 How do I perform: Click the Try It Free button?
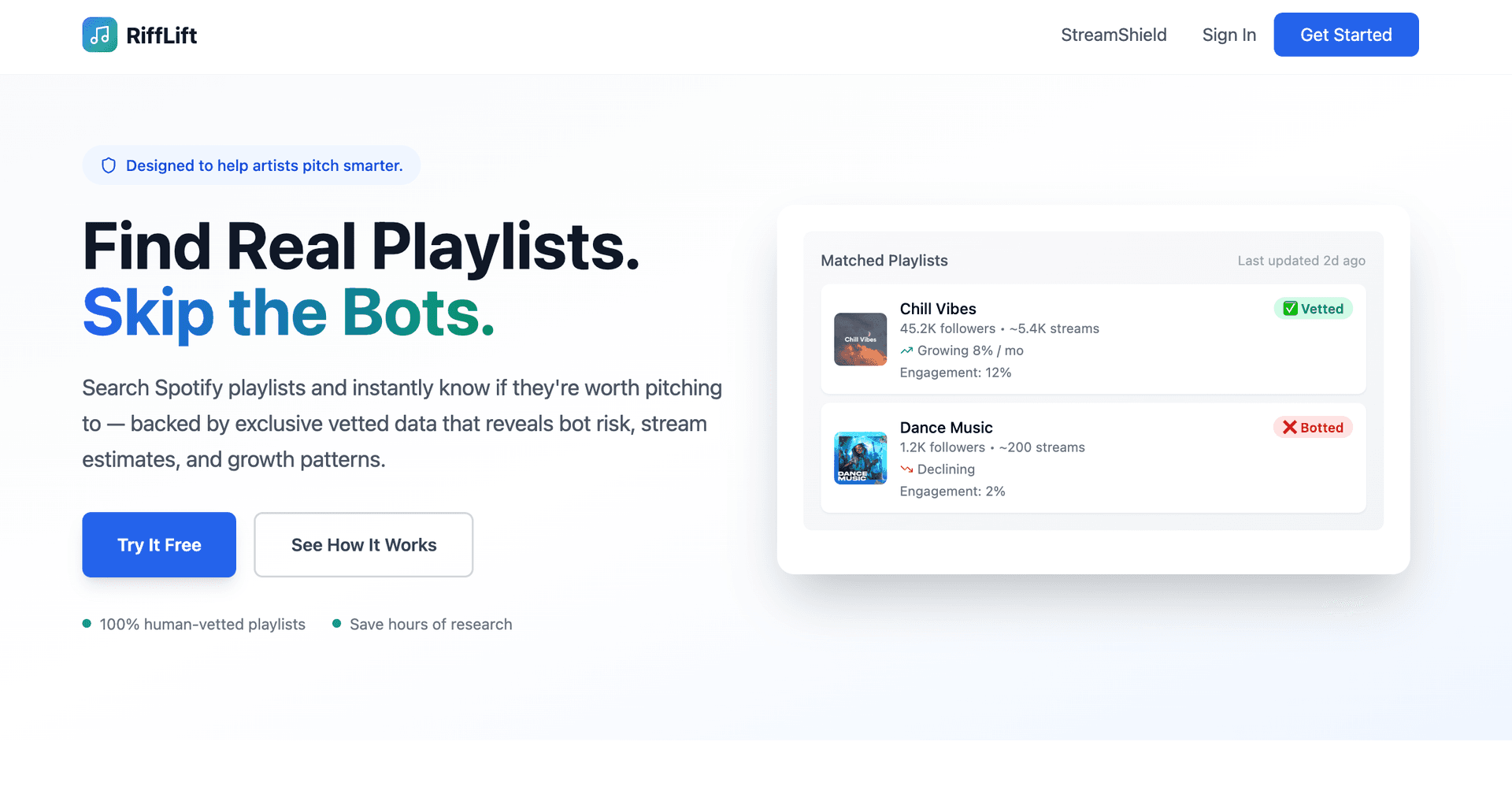click(159, 545)
